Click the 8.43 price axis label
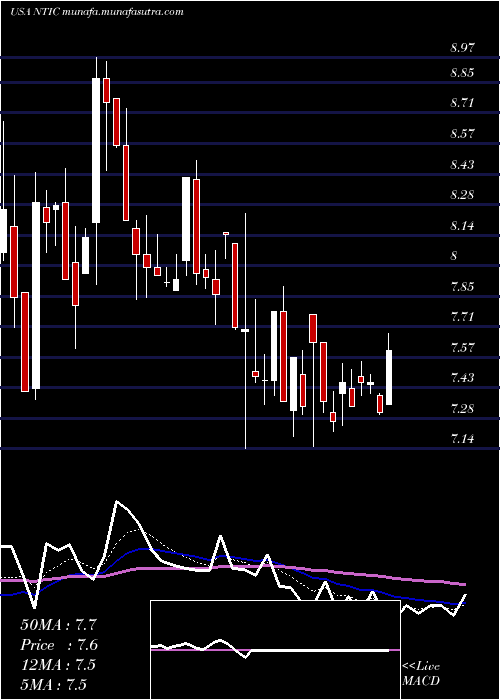 tap(463, 165)
